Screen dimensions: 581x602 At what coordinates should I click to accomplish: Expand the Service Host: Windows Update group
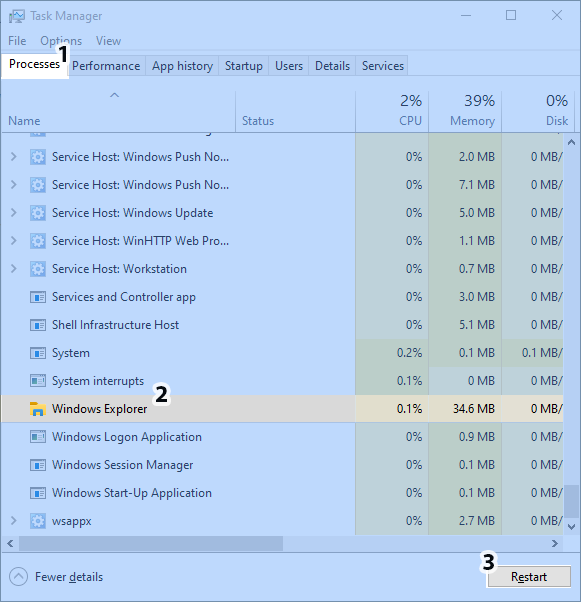[13, 213]
